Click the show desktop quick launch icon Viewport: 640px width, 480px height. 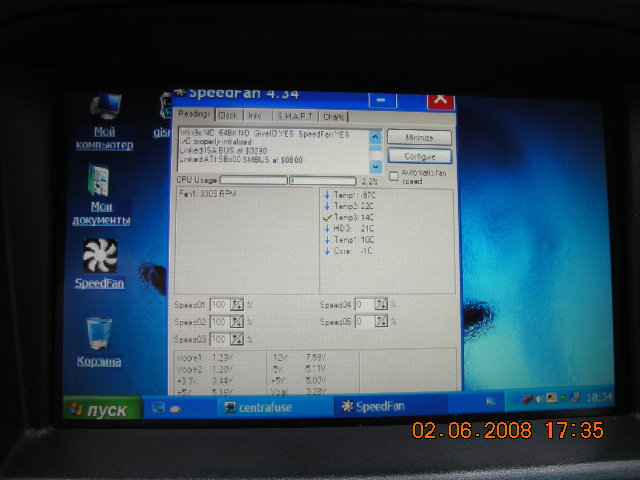click(x=158, y=407)
